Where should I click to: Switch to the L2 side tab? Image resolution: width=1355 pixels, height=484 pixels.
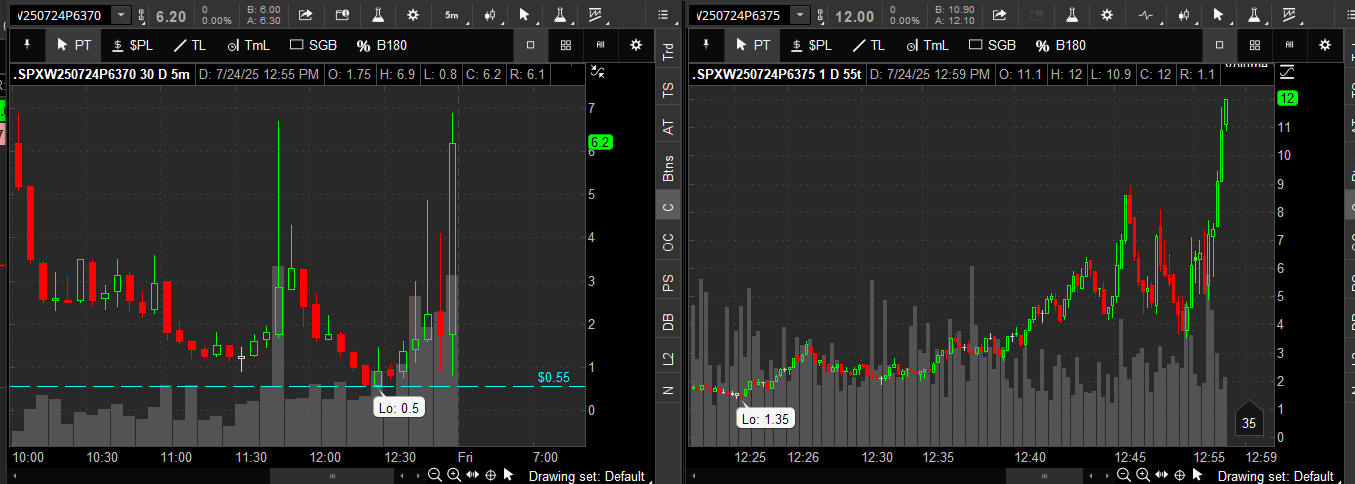(668, 357)
